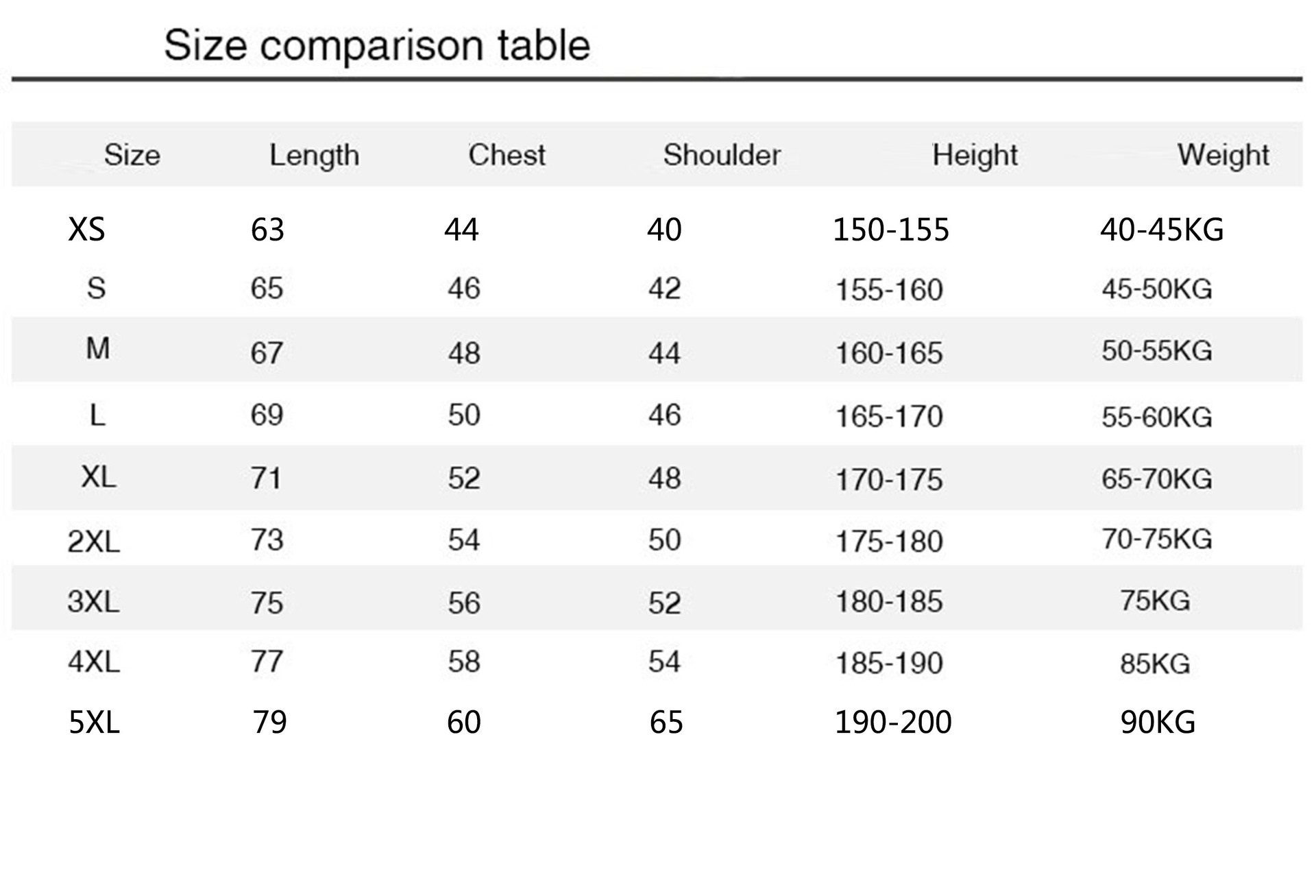The image size is (1316, 896).
Task: Click the Height column header
Action: pyautogui.click(x=974, y=156)
